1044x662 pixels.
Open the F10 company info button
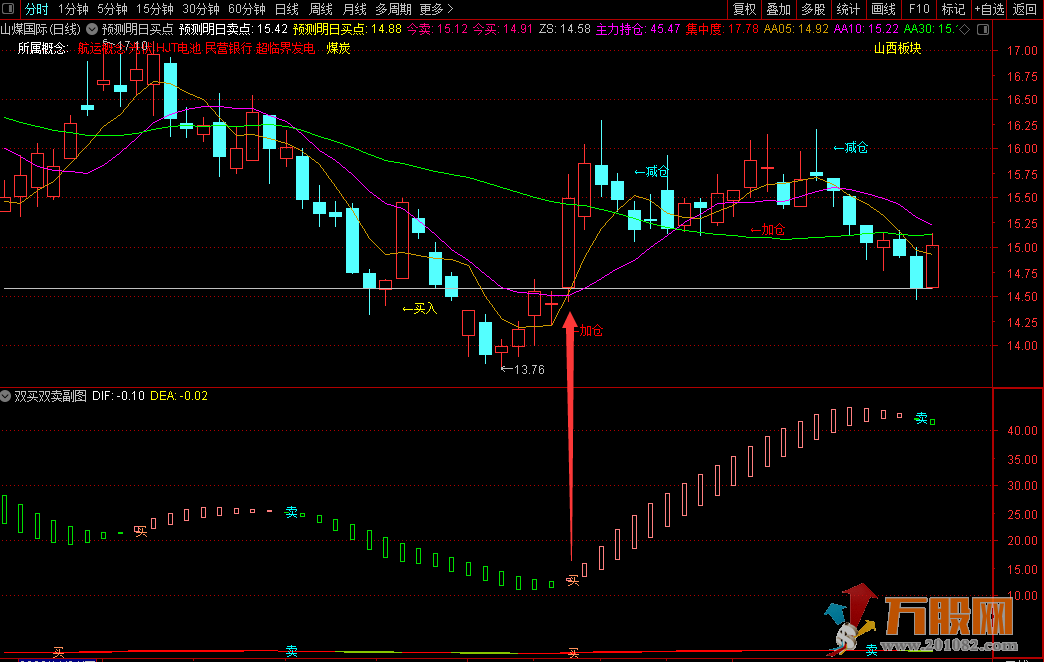click(919, 9)
